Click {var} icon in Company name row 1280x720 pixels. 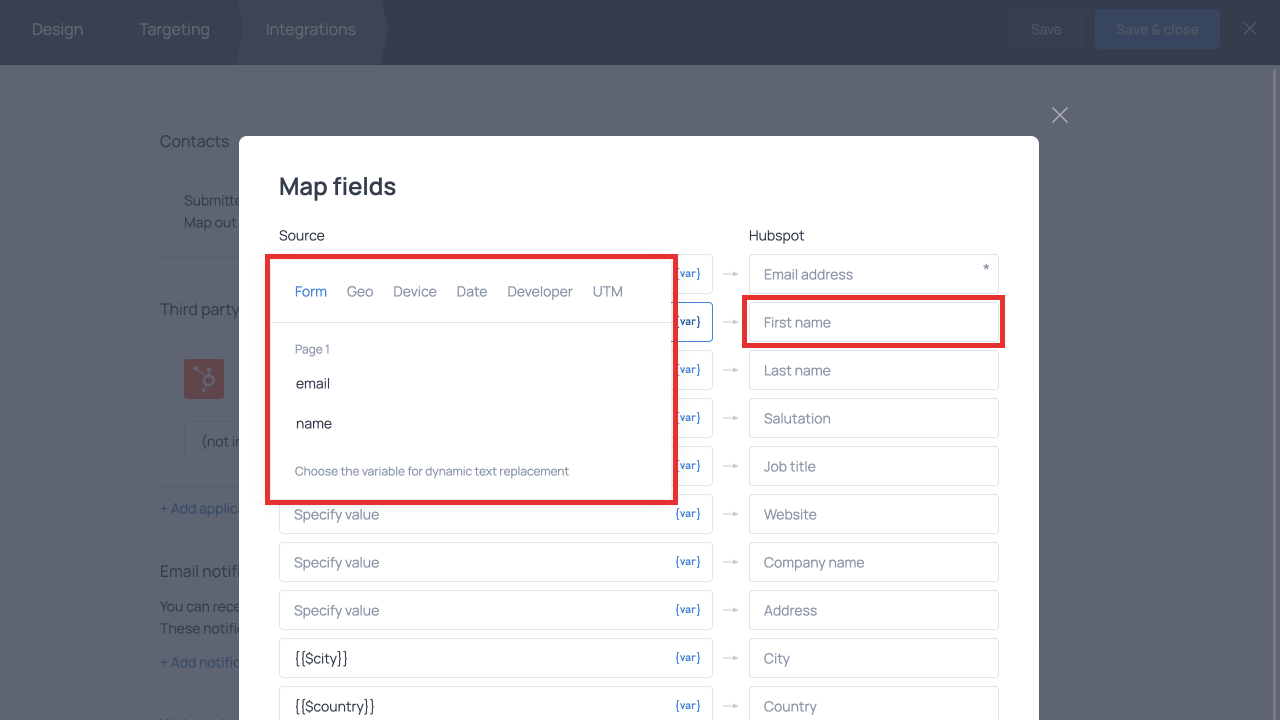[x=688, y=562]
